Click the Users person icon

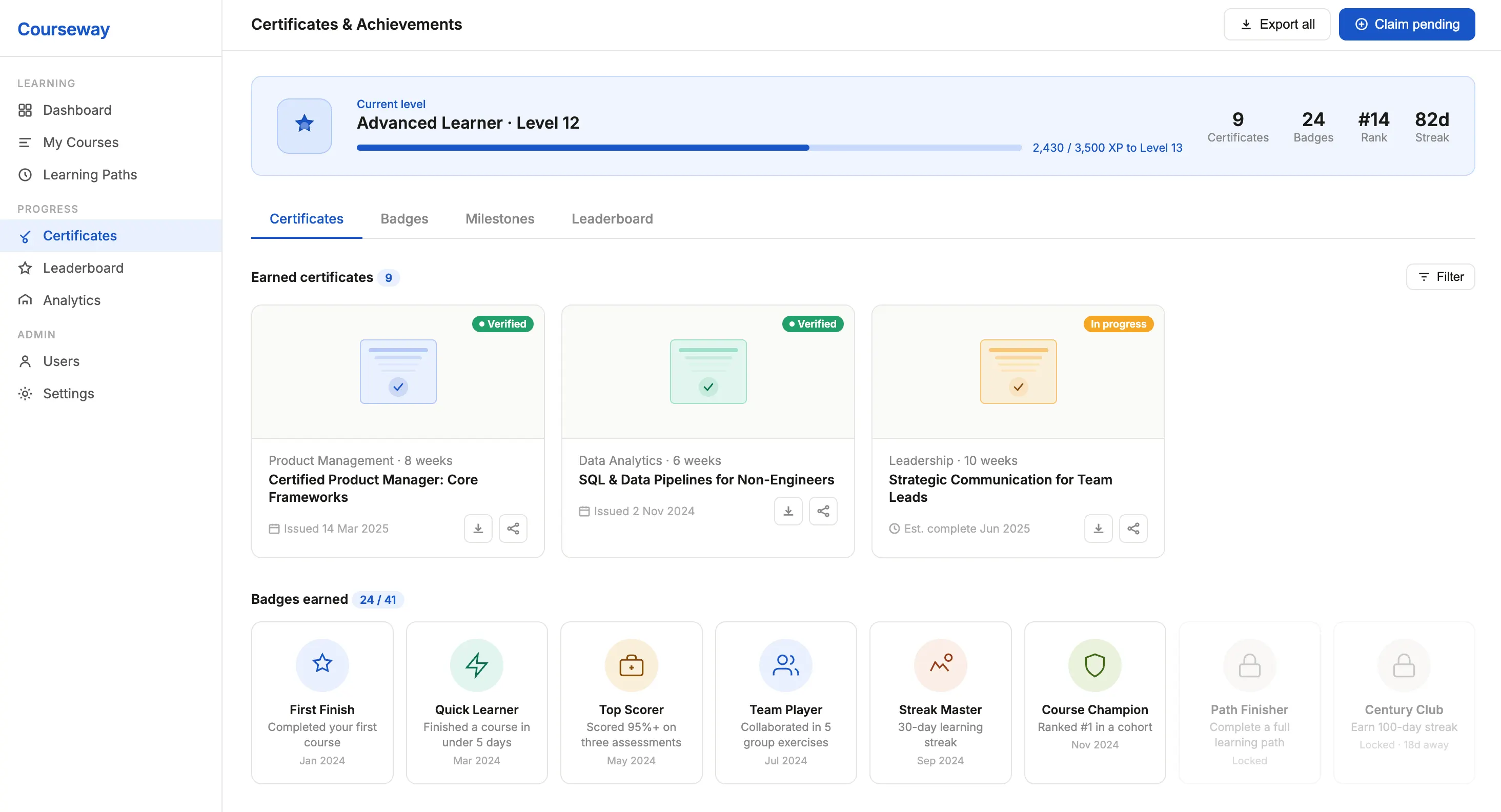click(x=25, y=361)
